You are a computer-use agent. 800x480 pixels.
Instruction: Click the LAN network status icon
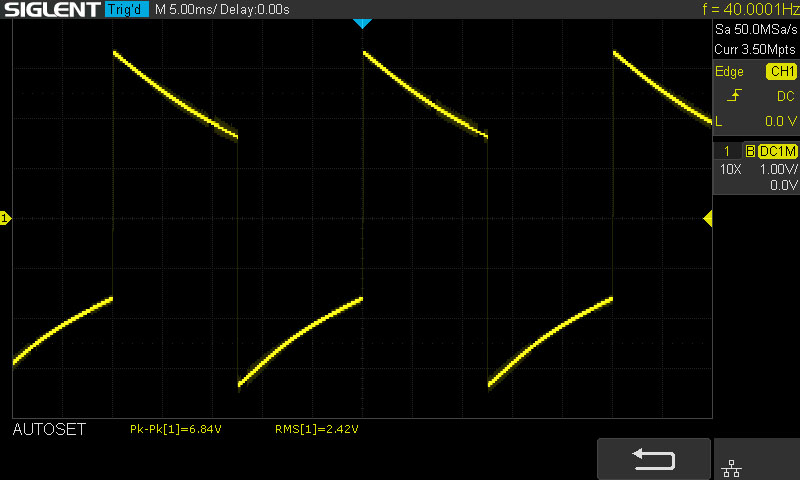[x=732, y=468]
